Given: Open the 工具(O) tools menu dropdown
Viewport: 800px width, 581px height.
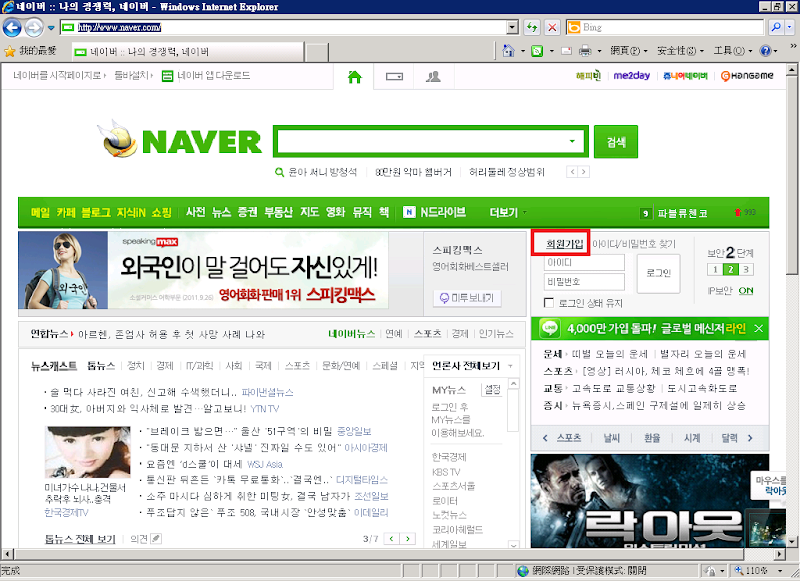Looking at the screenshot, I should (733, 50).
